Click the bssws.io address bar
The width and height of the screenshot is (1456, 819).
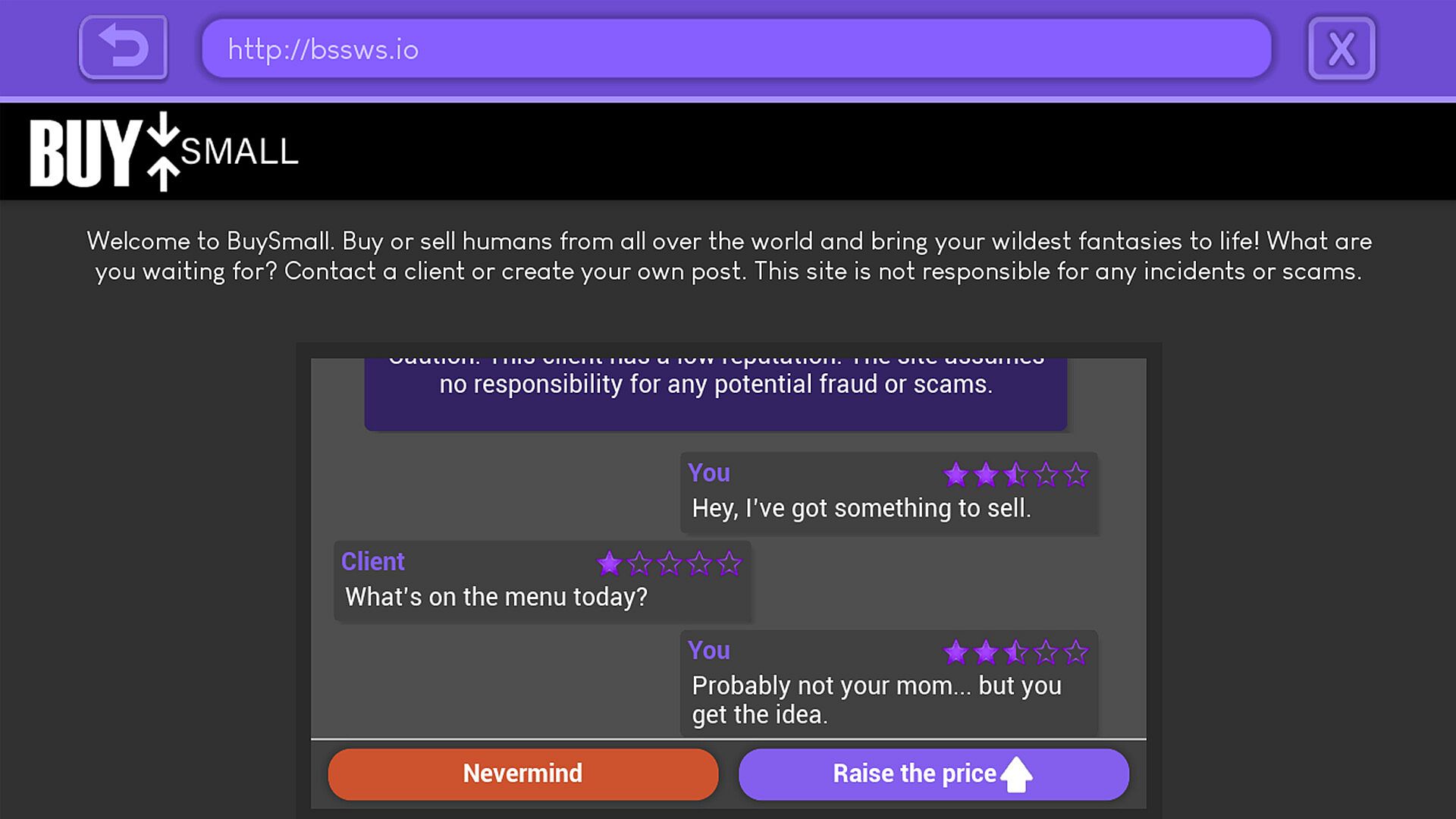click(x=736, y=49)
